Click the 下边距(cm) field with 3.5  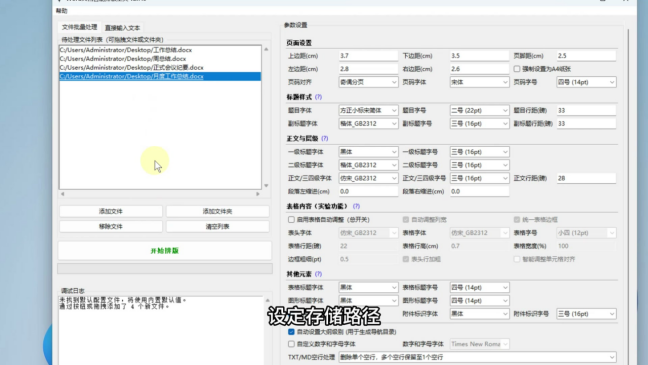pos(479,56)
